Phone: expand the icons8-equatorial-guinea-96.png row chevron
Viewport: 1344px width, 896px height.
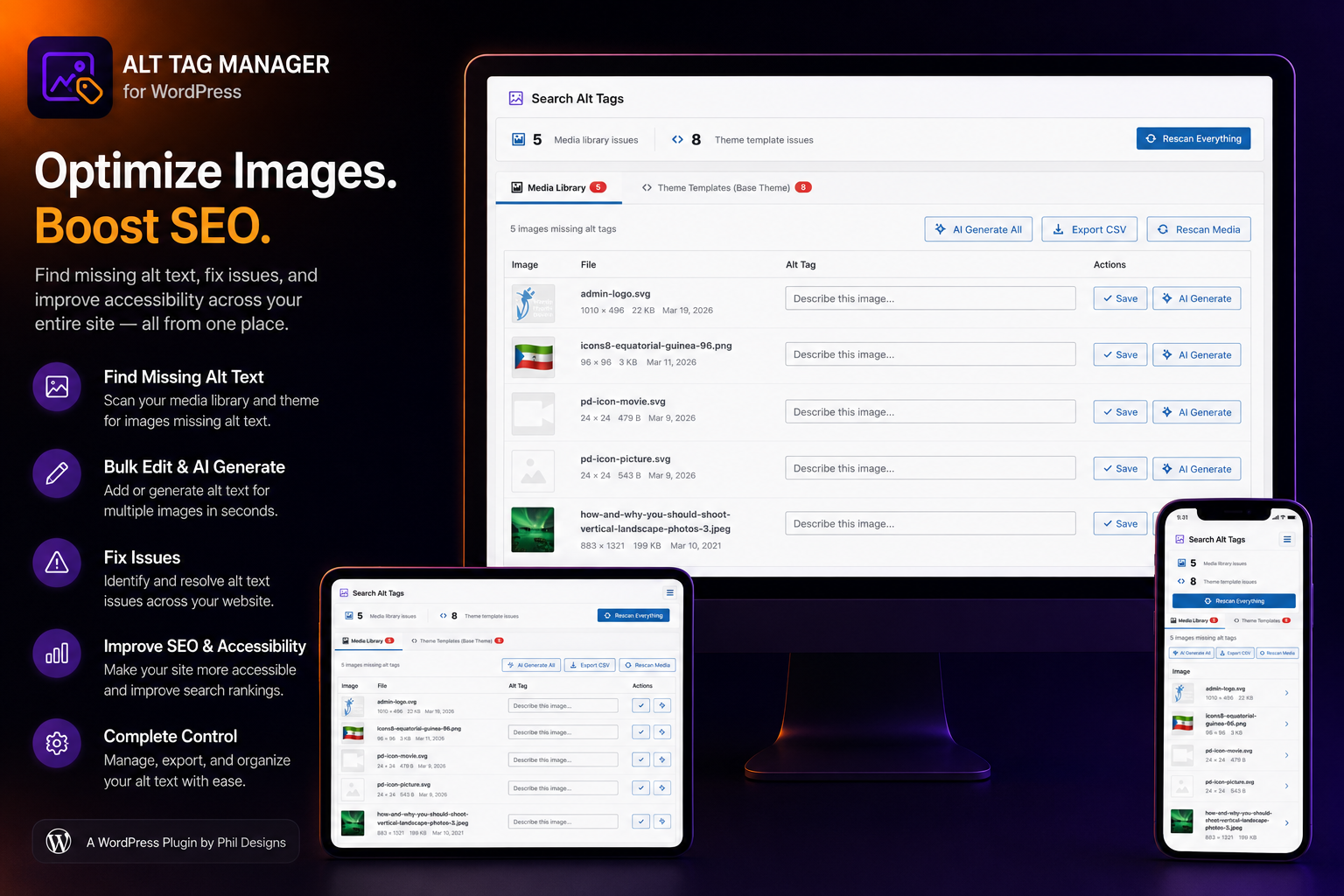tap(1286, 724)
